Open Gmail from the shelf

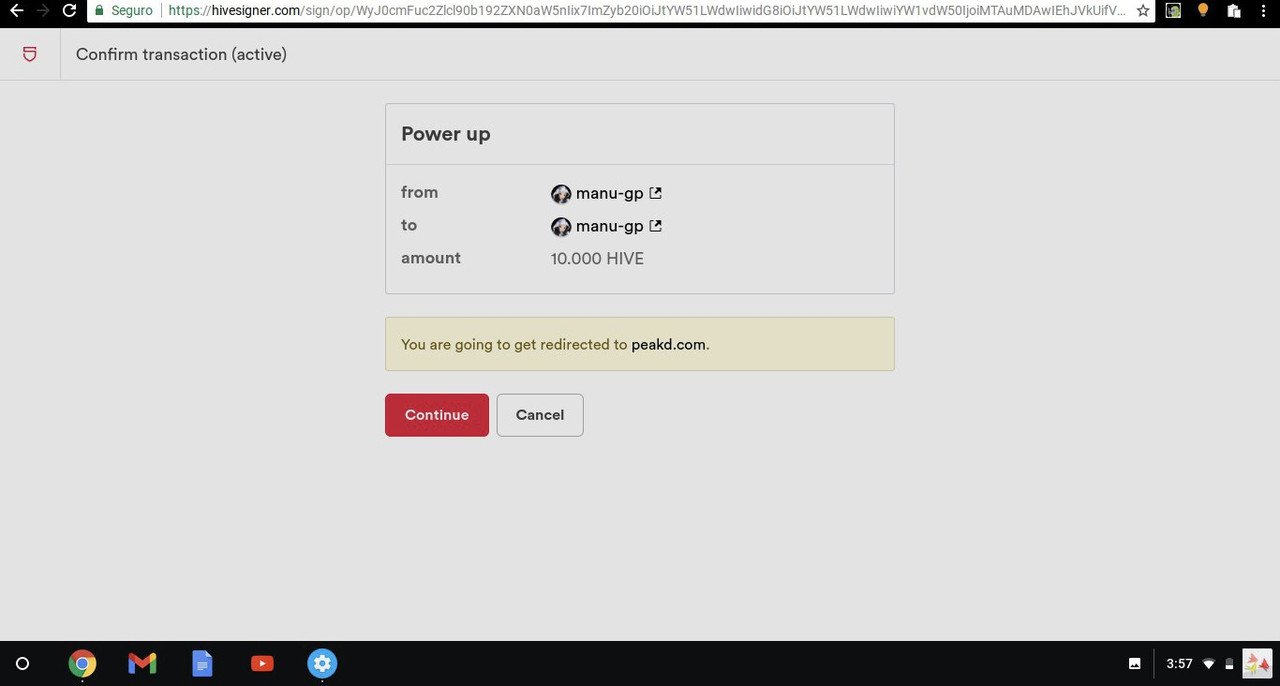(x=142, y=663)
